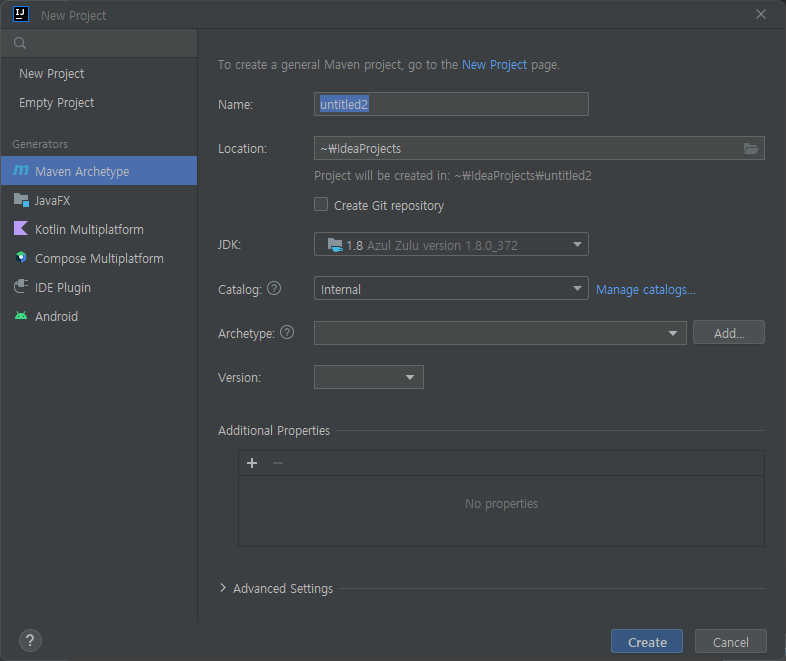Image resolution: width=786 pixels, height=661 pixels.
Task: Open the JDK dropdown
Action: 451,245
